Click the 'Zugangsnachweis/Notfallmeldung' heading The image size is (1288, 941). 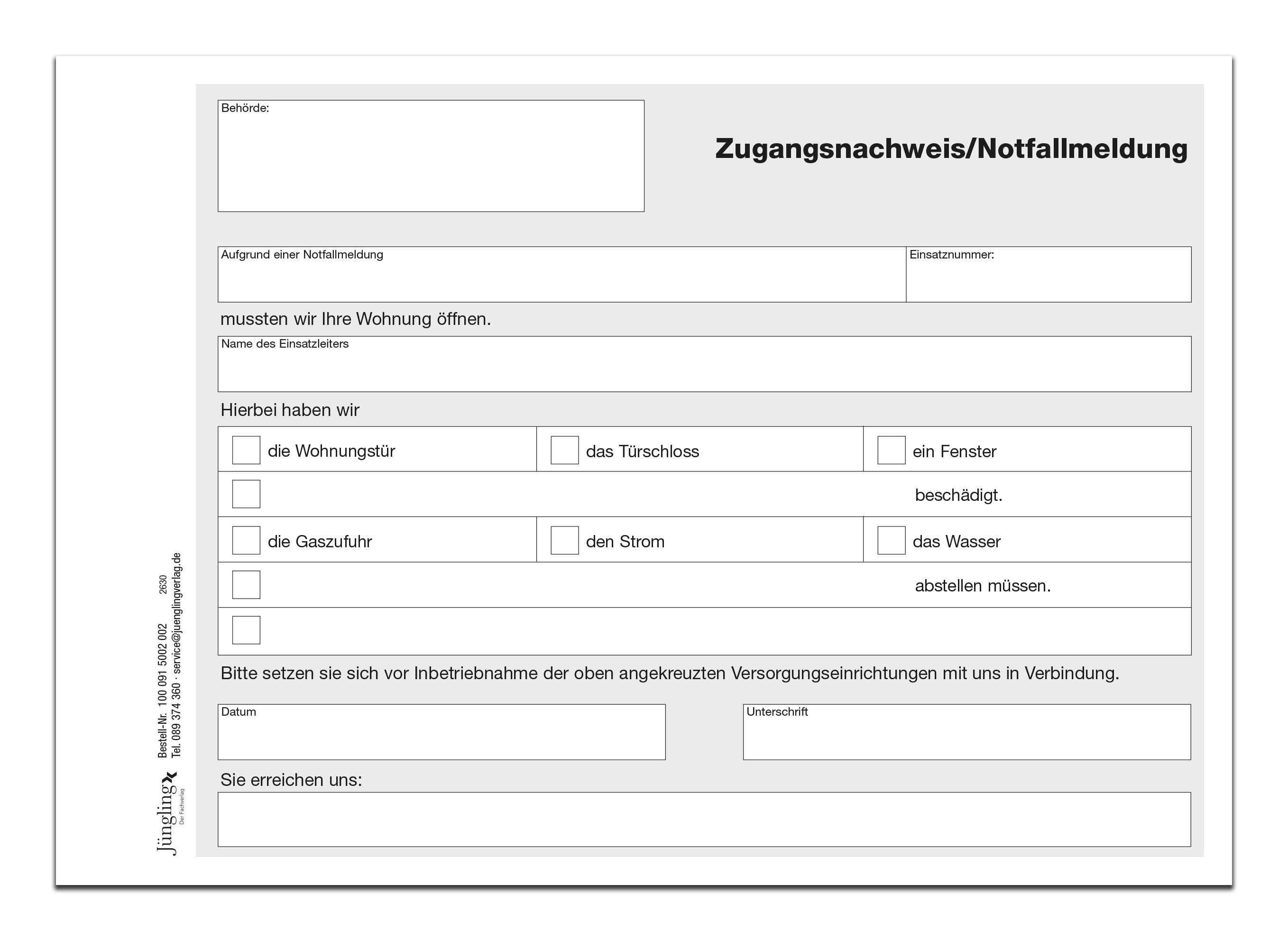click(951, 148)
